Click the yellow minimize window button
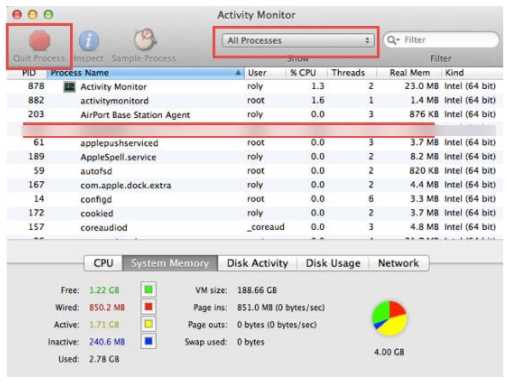This screenshot has height=381, width=509. pyautogui.click(x=33, y=14)
